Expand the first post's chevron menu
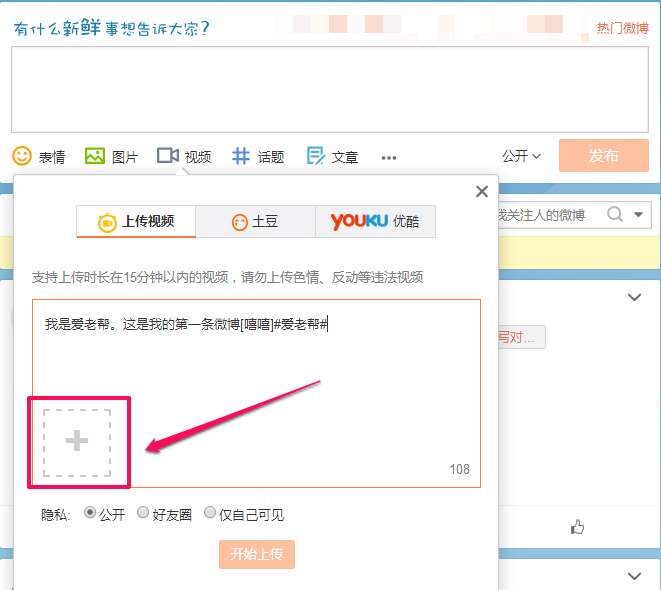Screen dimensions: 661x590 click(x=633, y=297)
